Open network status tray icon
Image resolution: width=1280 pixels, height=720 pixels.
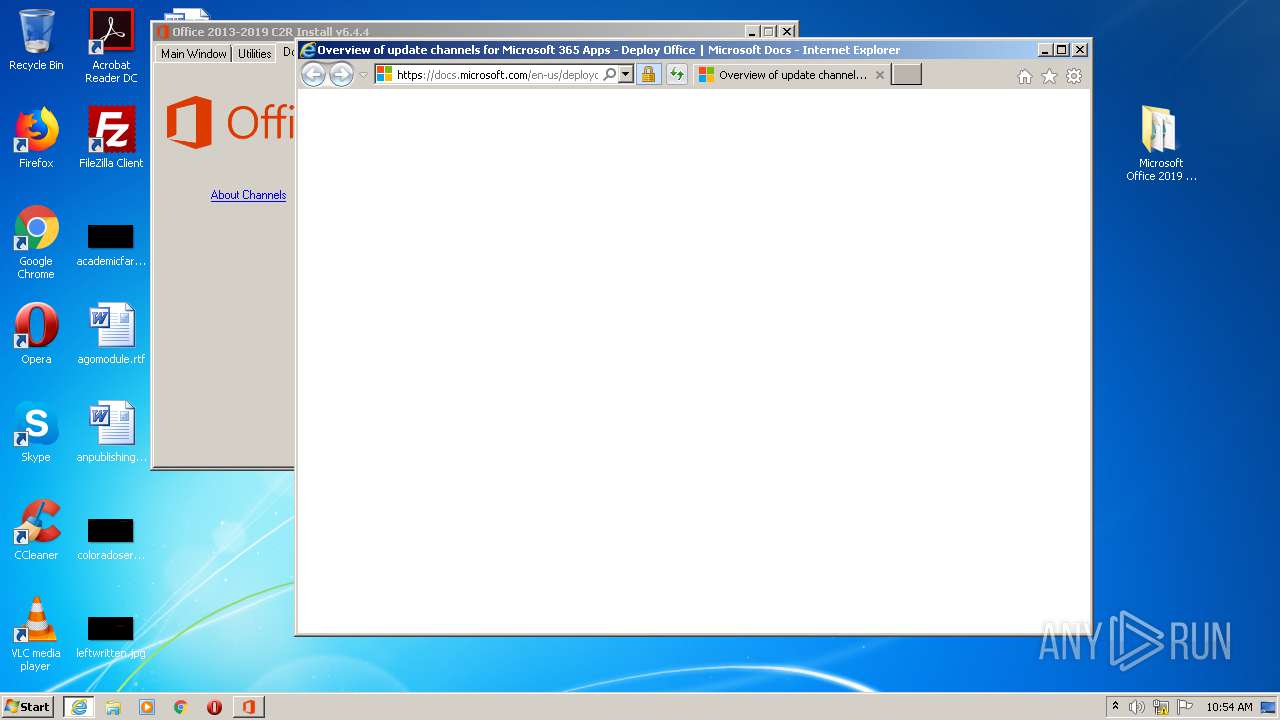point(1161,707)
